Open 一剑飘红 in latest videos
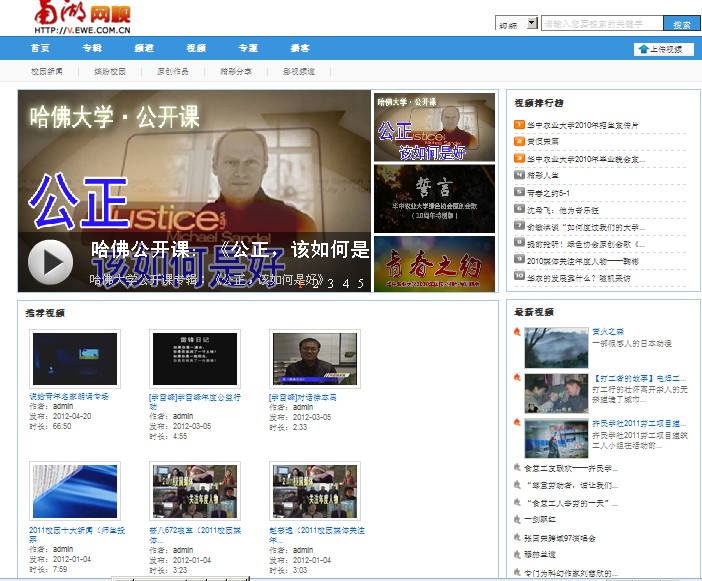This screenshot has width=702, height=581. tap(539, 520)
